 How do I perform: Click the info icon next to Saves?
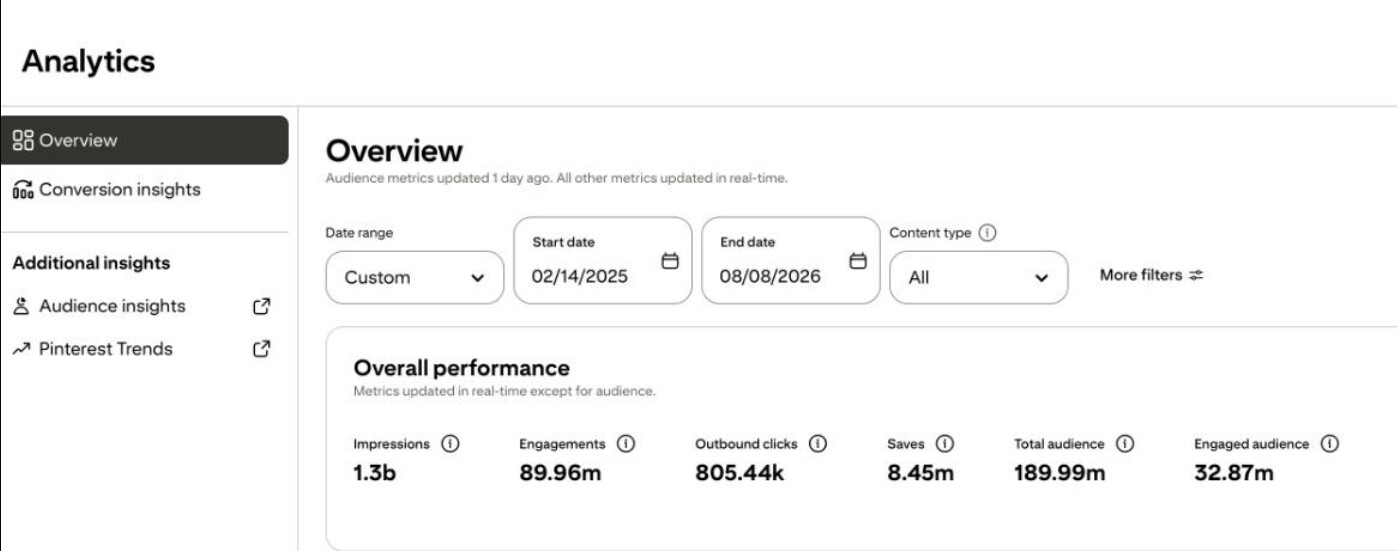(x=945, y=444)
